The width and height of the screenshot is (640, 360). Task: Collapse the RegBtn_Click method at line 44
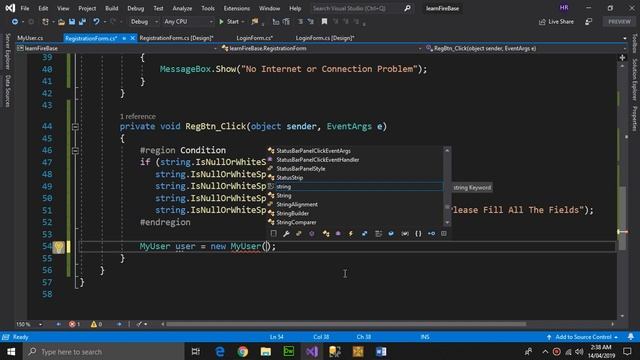pos(75,127)
